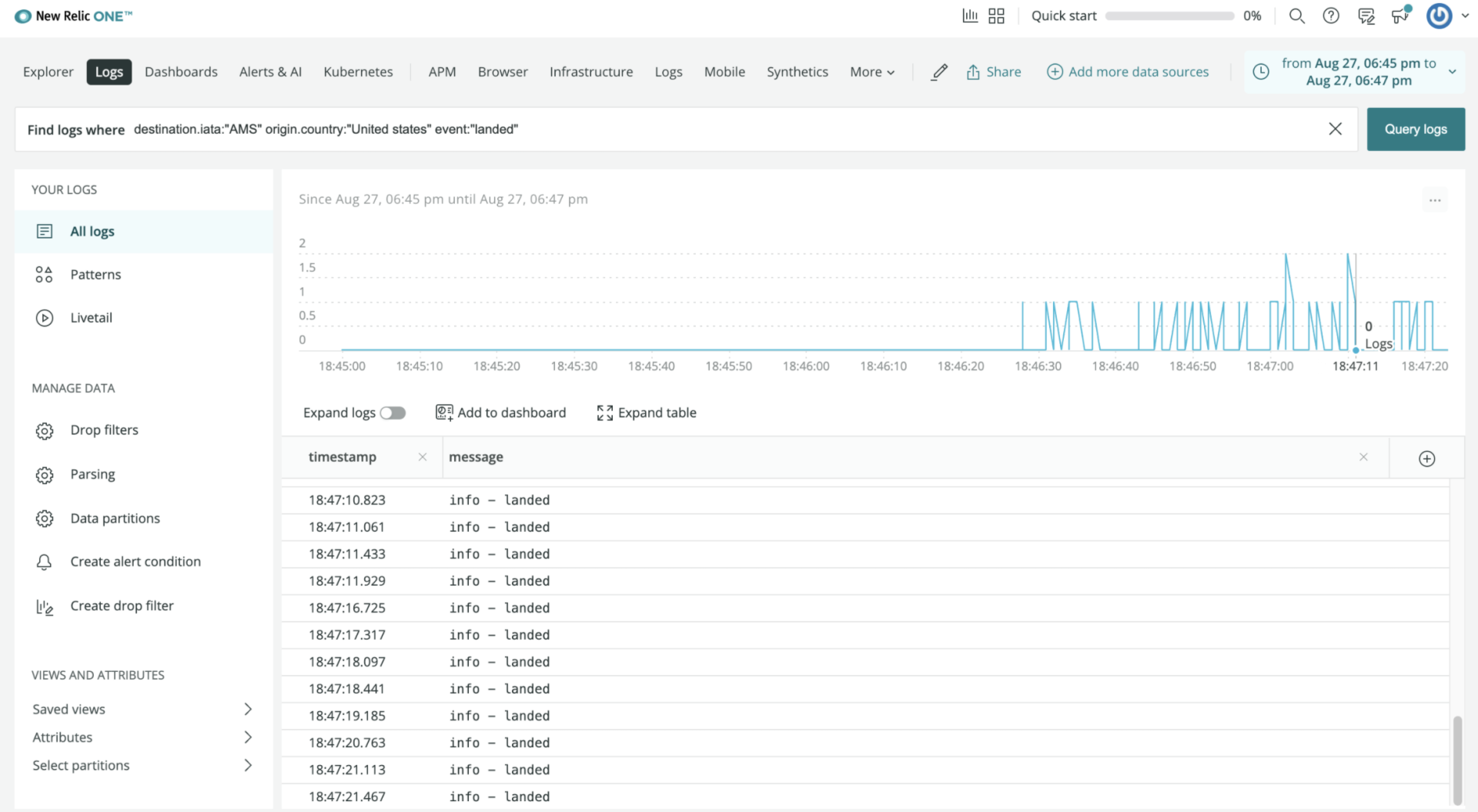1478x812 pixels.
Task: Start Livetail log streaming
Action: (x=91, y=317)
